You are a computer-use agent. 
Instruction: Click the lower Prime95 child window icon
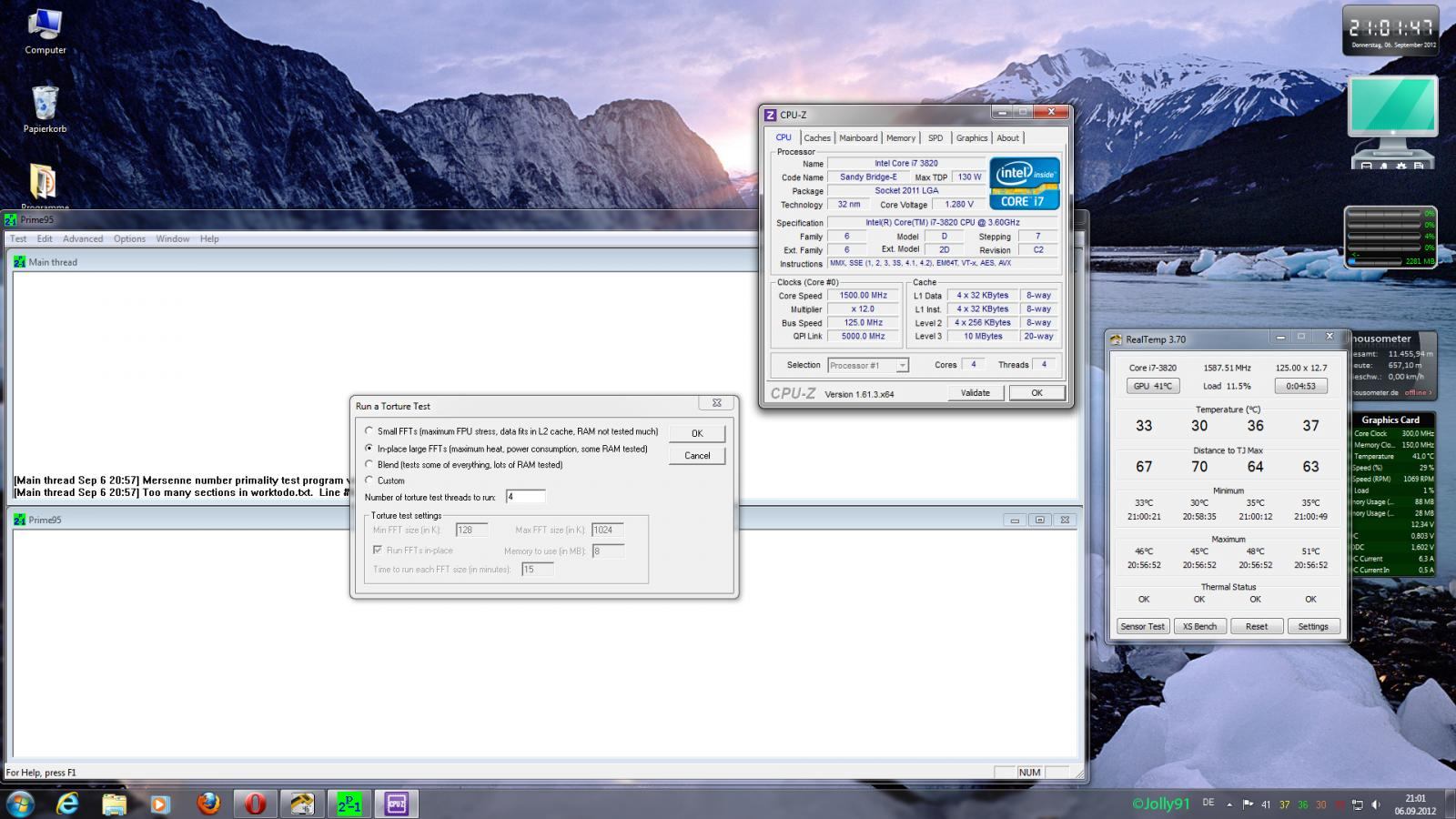[19, 520]
